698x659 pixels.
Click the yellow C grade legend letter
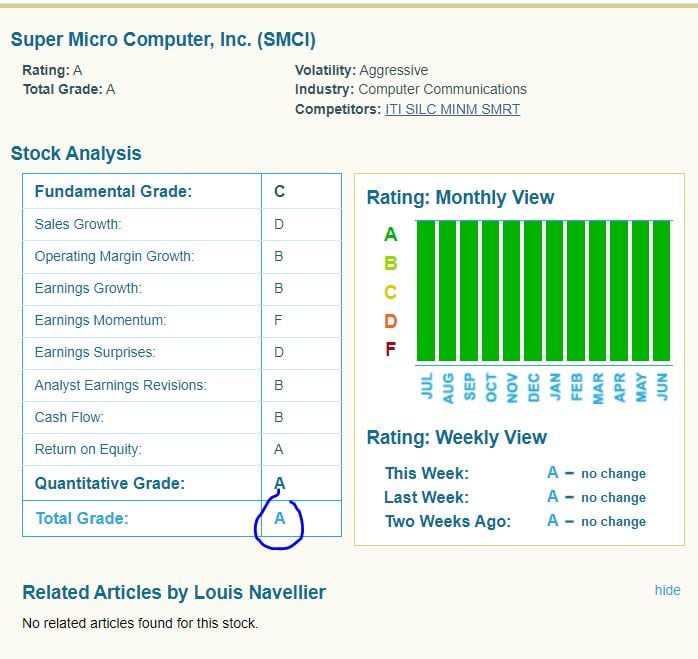[x=390, y=293]
